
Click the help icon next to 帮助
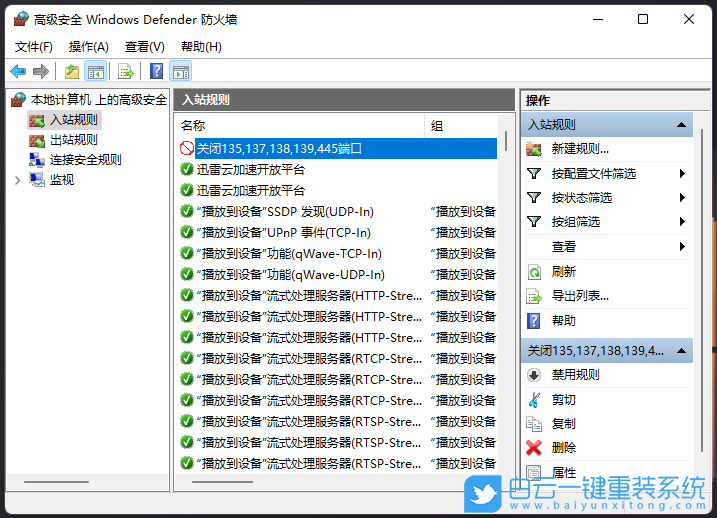click(534, 321)
